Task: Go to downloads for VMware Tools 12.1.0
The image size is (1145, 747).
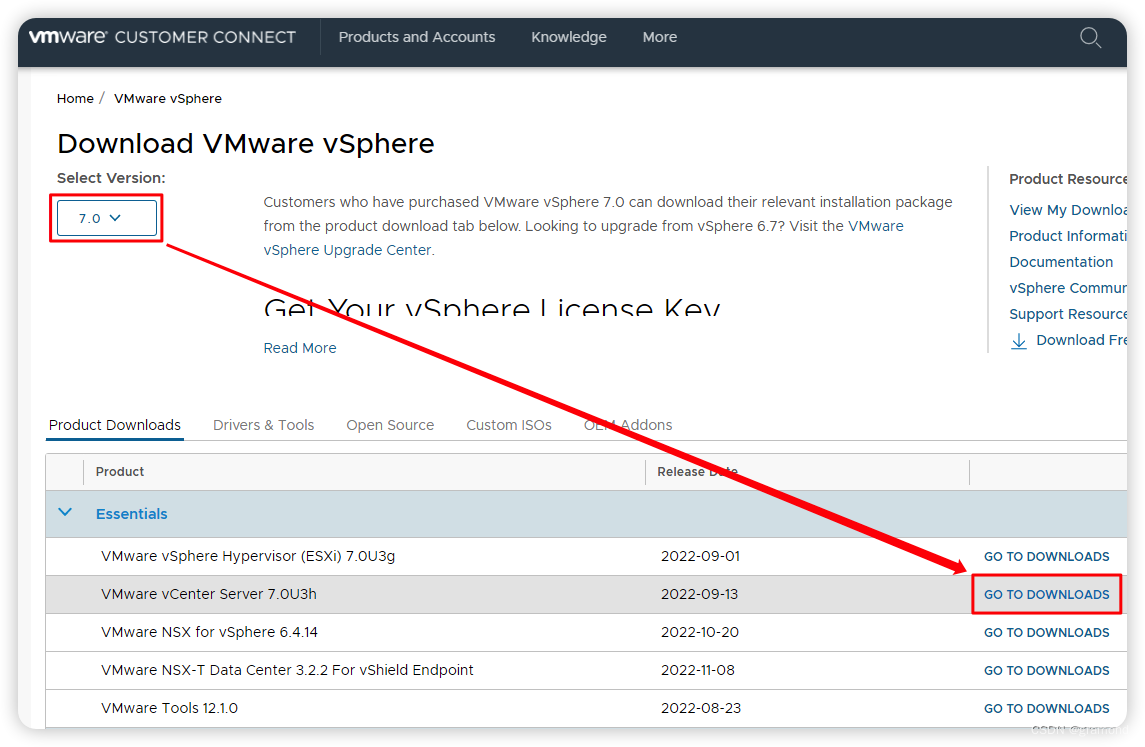Action: coord(1046,708)
